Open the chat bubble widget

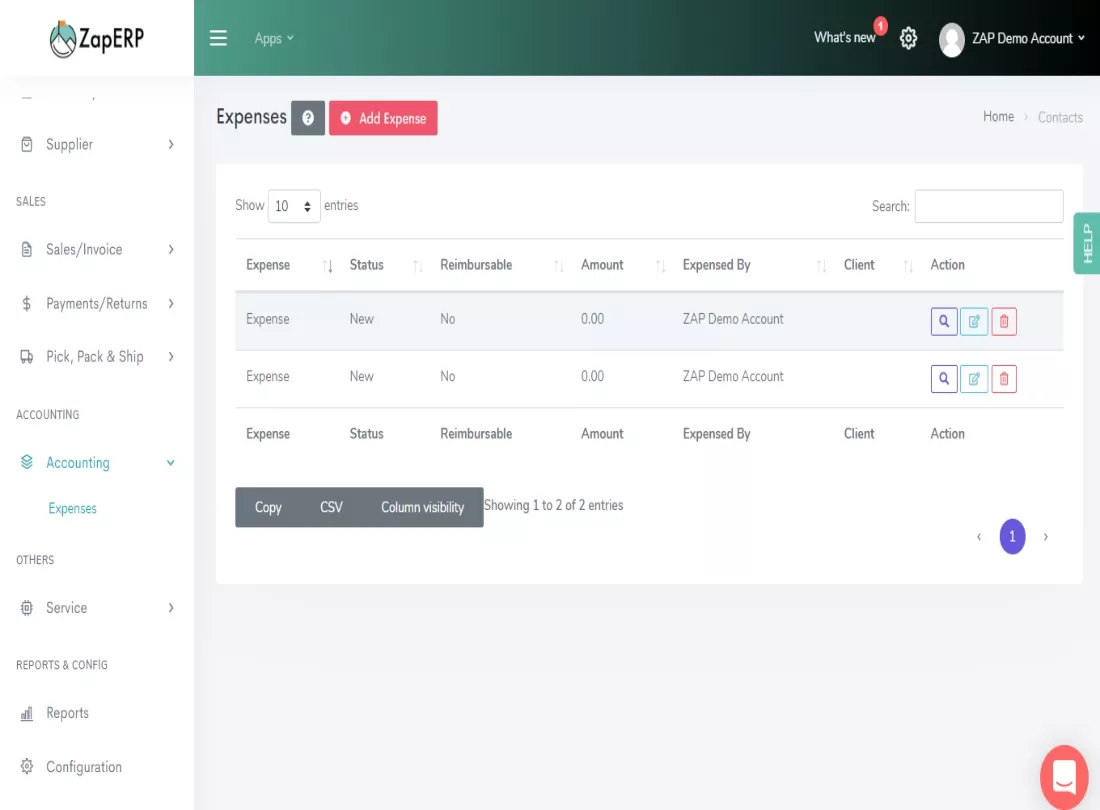pyautogui.click(x=1064, y=776)
